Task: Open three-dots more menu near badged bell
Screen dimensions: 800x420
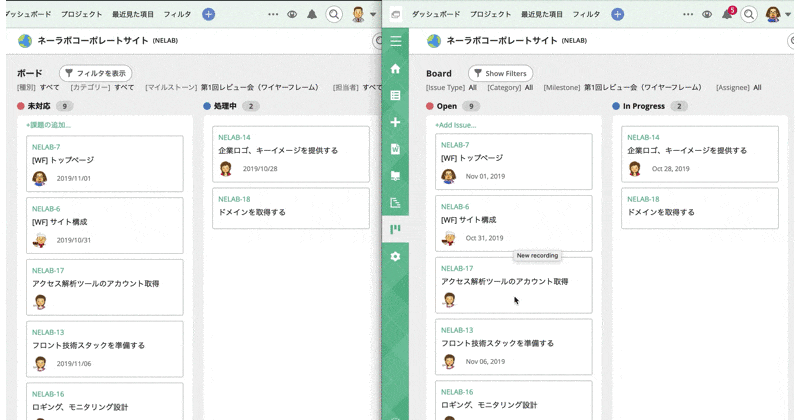Action: tap(688, 15)
